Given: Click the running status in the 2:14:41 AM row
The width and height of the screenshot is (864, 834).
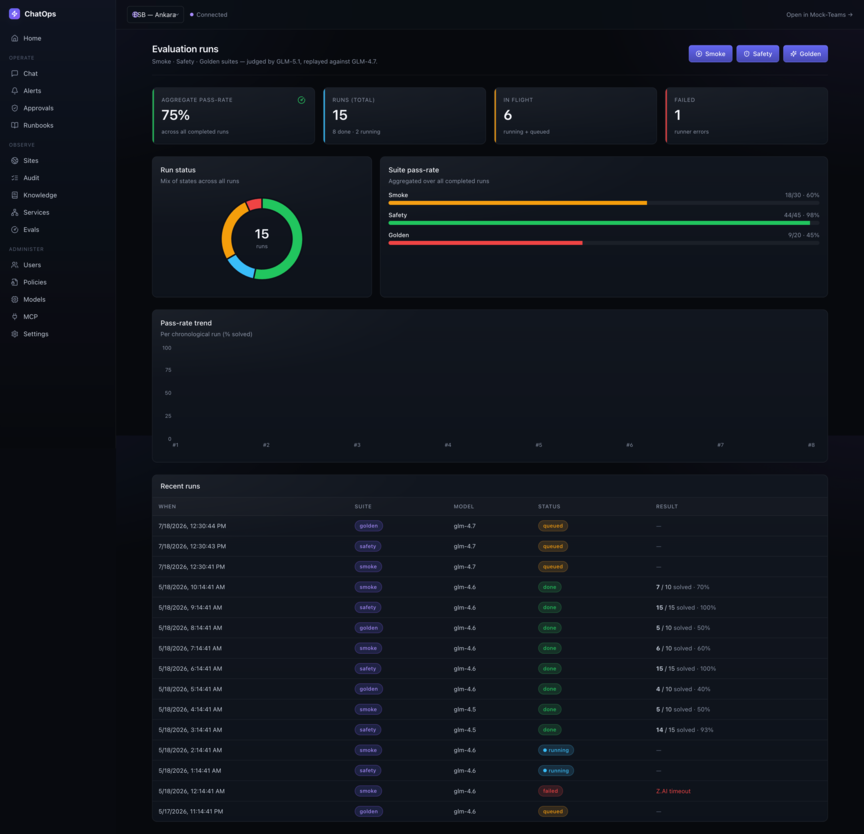Looking at the screenshot, I should 556,750.
